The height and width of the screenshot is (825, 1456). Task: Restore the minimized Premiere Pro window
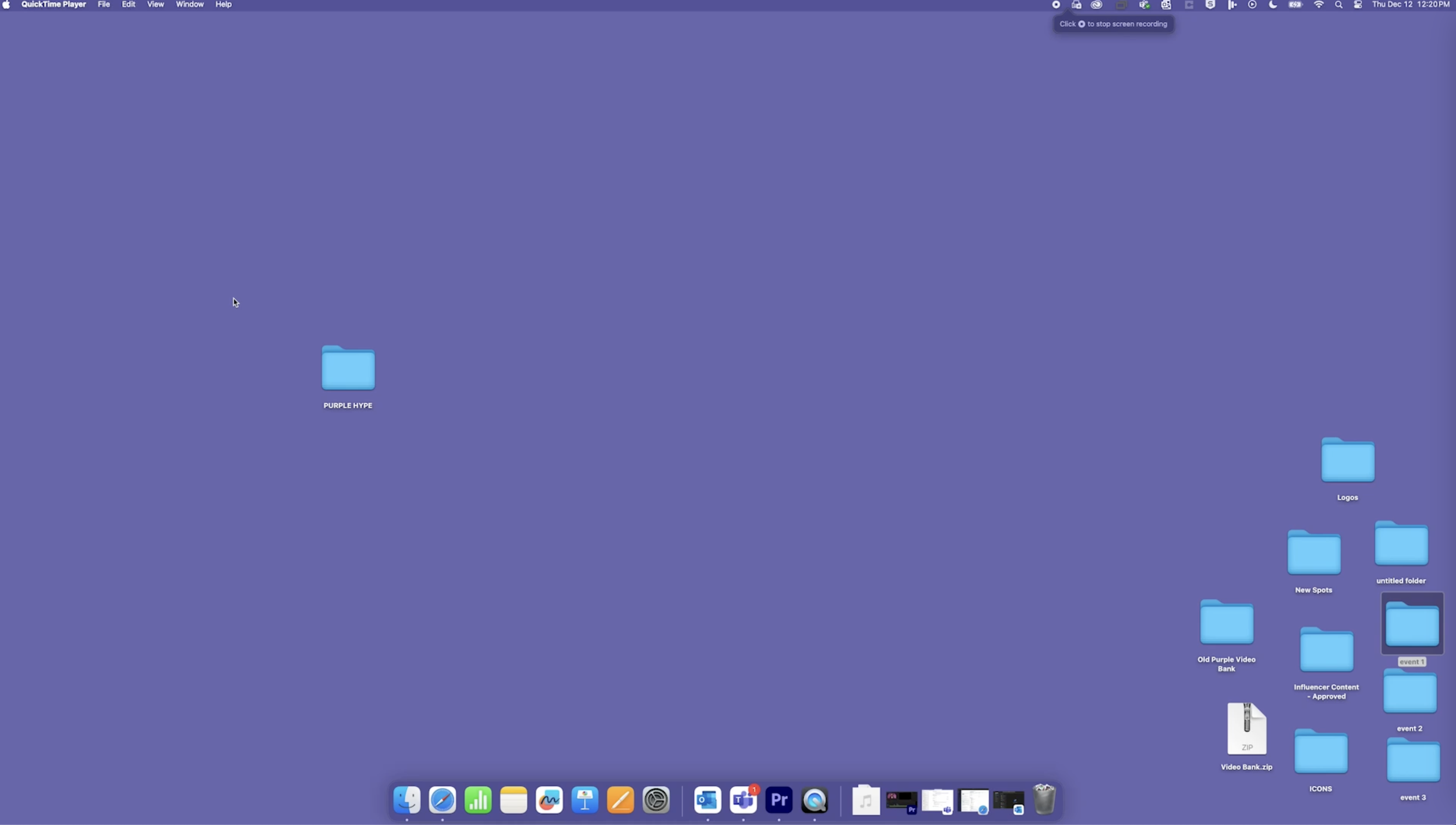[902, 802]
